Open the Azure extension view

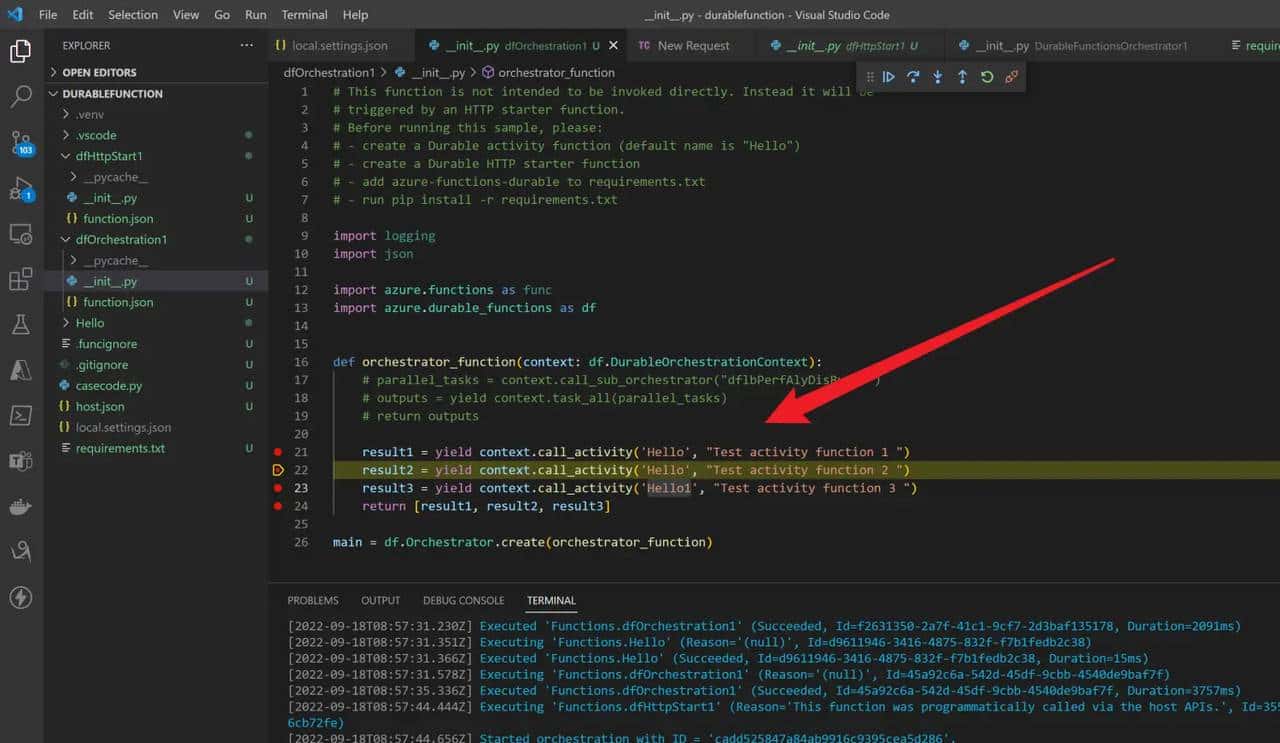[20, 371]
